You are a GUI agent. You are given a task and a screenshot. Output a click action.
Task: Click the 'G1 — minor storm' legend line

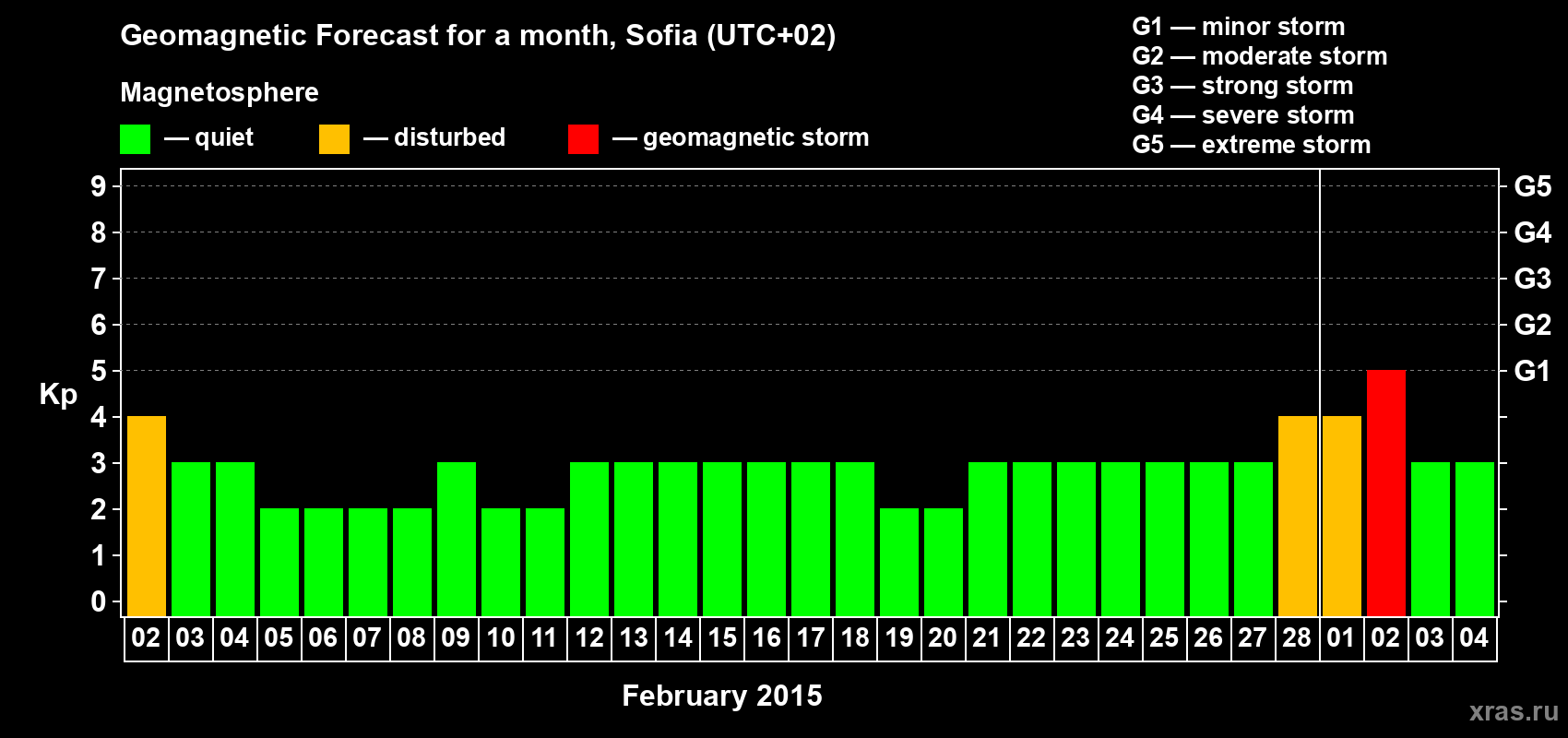pyautogui.click(x=1238, y=27)
